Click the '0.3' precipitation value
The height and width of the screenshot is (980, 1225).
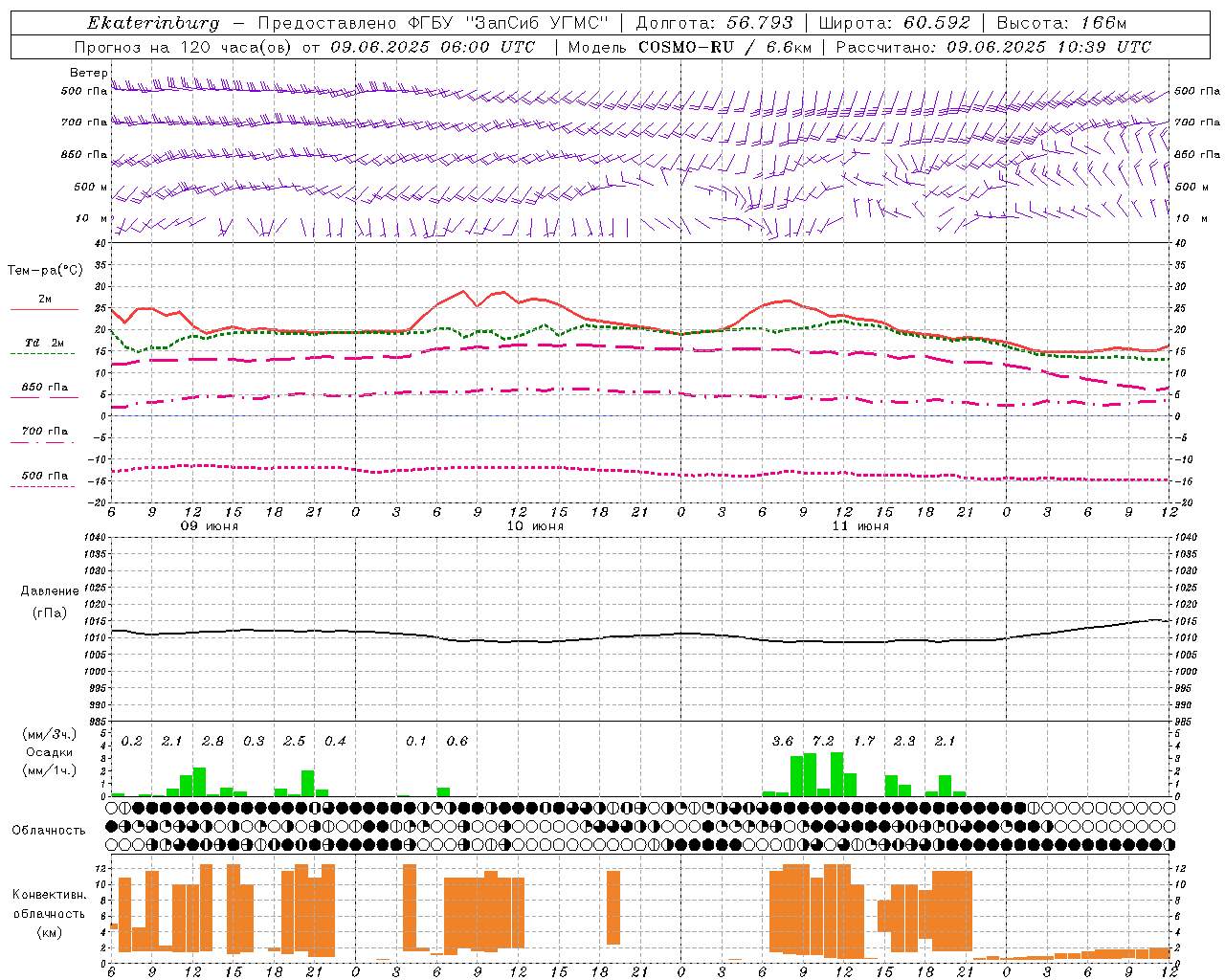pyautogui.click(x=254, y=742)
